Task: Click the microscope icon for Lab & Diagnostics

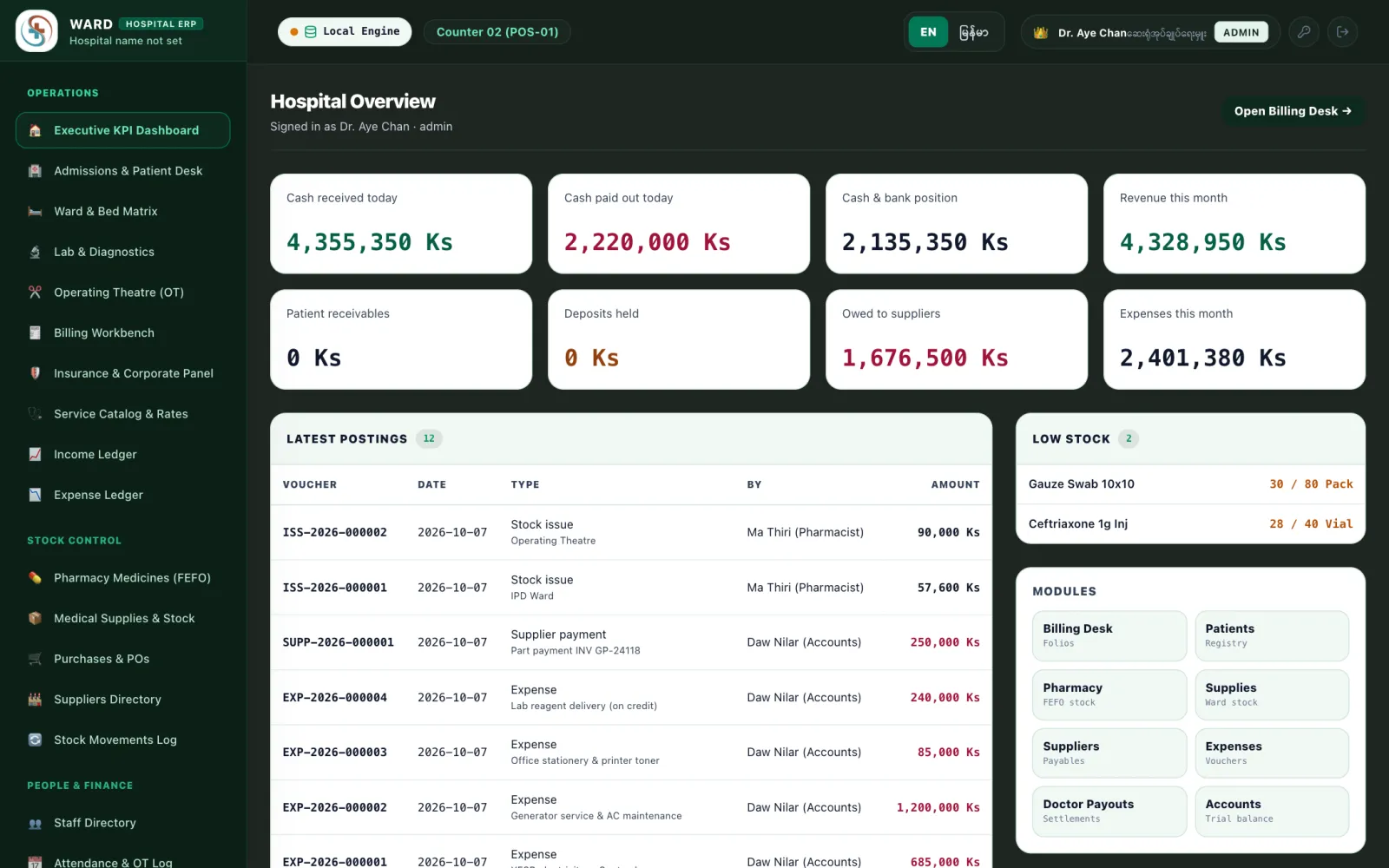Action: 35,253
